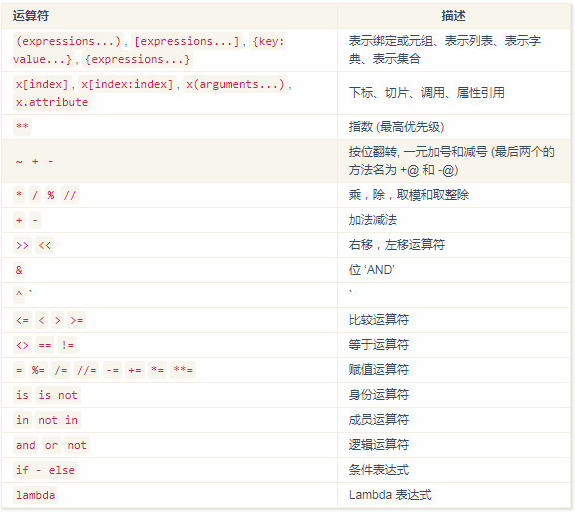Image resolution: width=575 pixels, height=514 pixels.
Task: Click the 右移，左移运算符 description
Action: pyautogui.click(x=397, y=245)
